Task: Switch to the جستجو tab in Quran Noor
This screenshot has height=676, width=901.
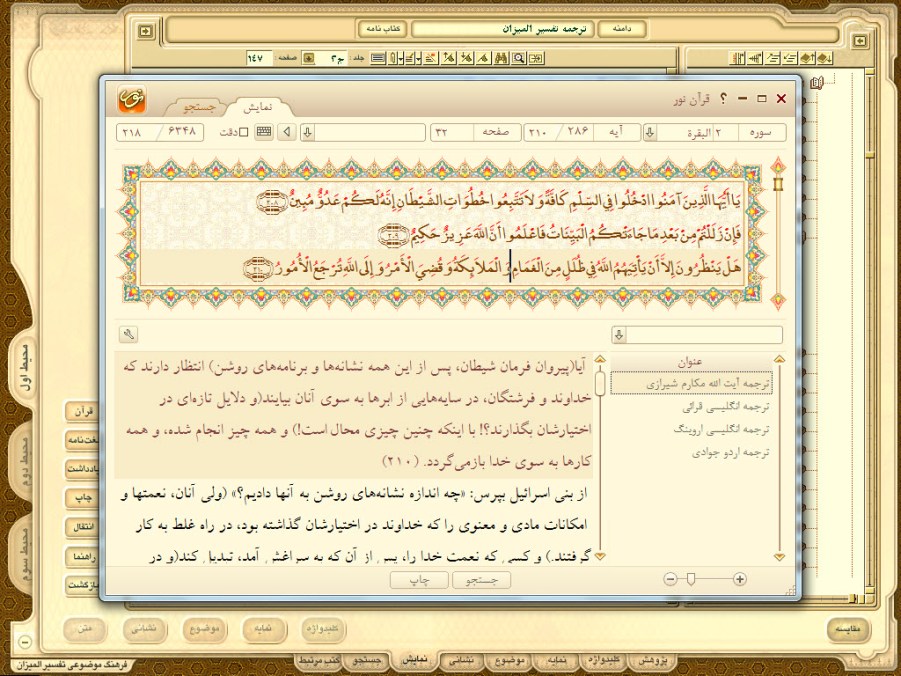Action: 199,107
